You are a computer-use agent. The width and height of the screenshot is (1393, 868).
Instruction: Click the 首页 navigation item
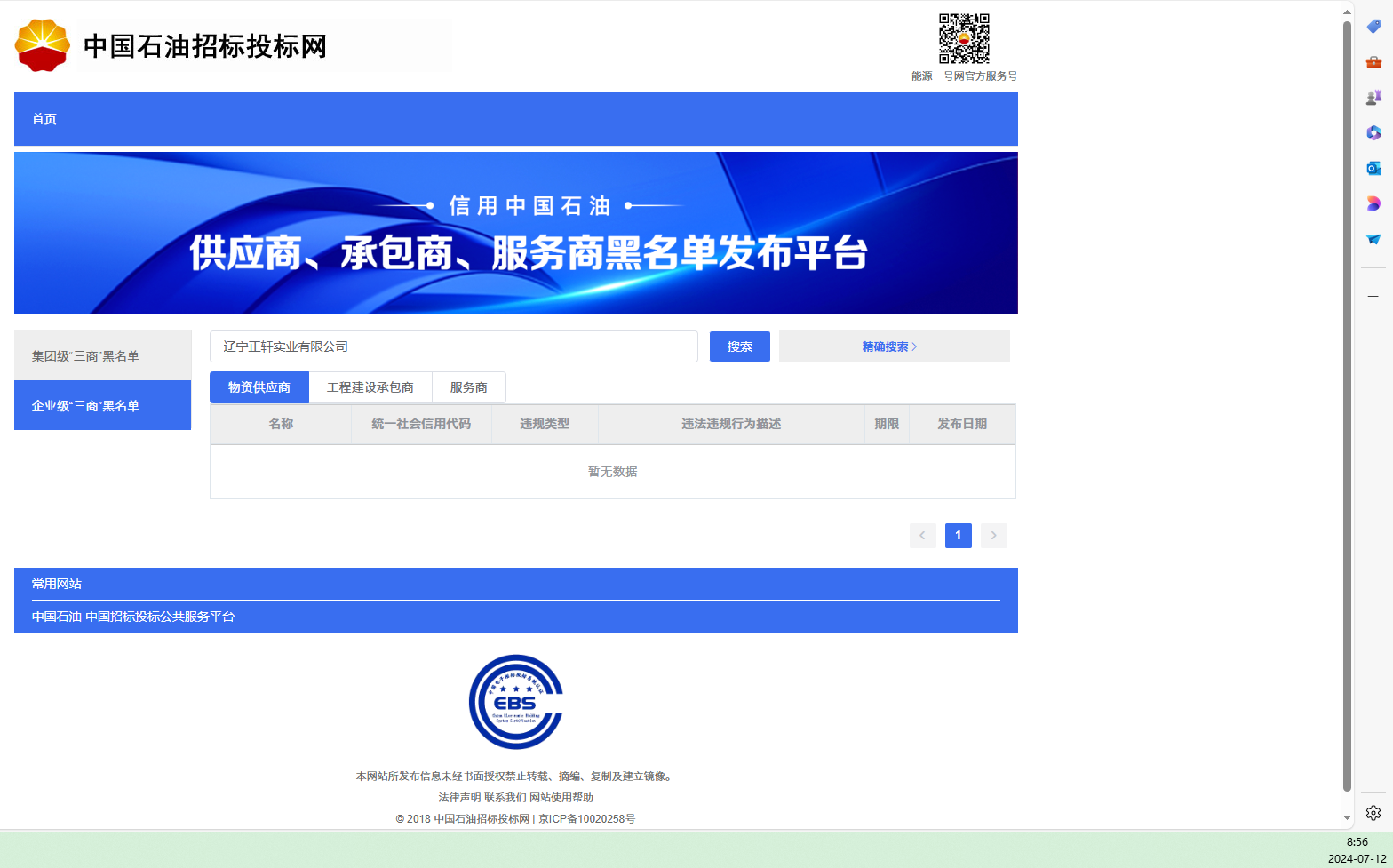tap(44, 119)
